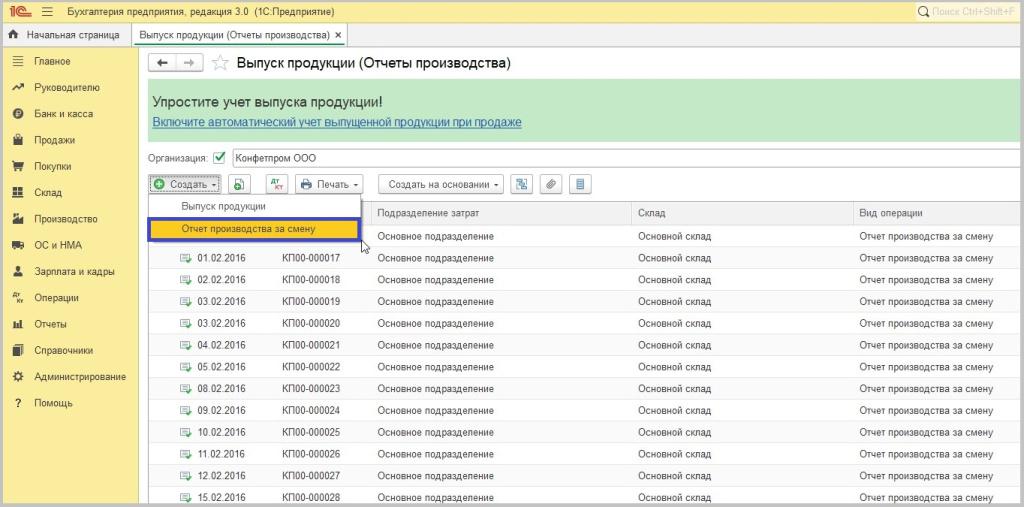The height and width of the screenshot is (507, 1024).
Task: Open the attached files paperclip icon
Action: pos(550,184)
